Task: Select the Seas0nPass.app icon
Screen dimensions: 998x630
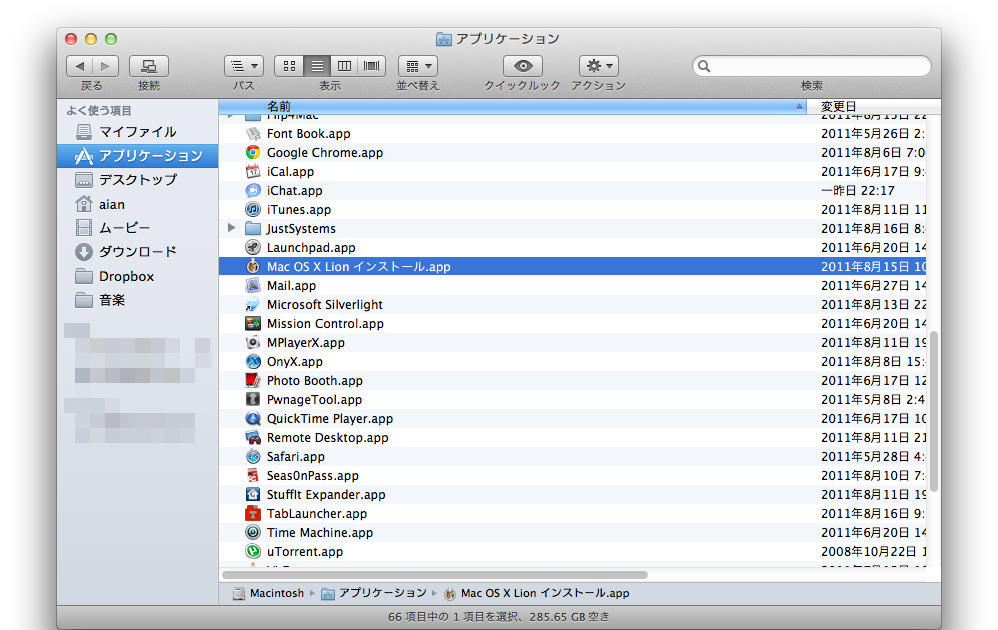Action: 253,475
